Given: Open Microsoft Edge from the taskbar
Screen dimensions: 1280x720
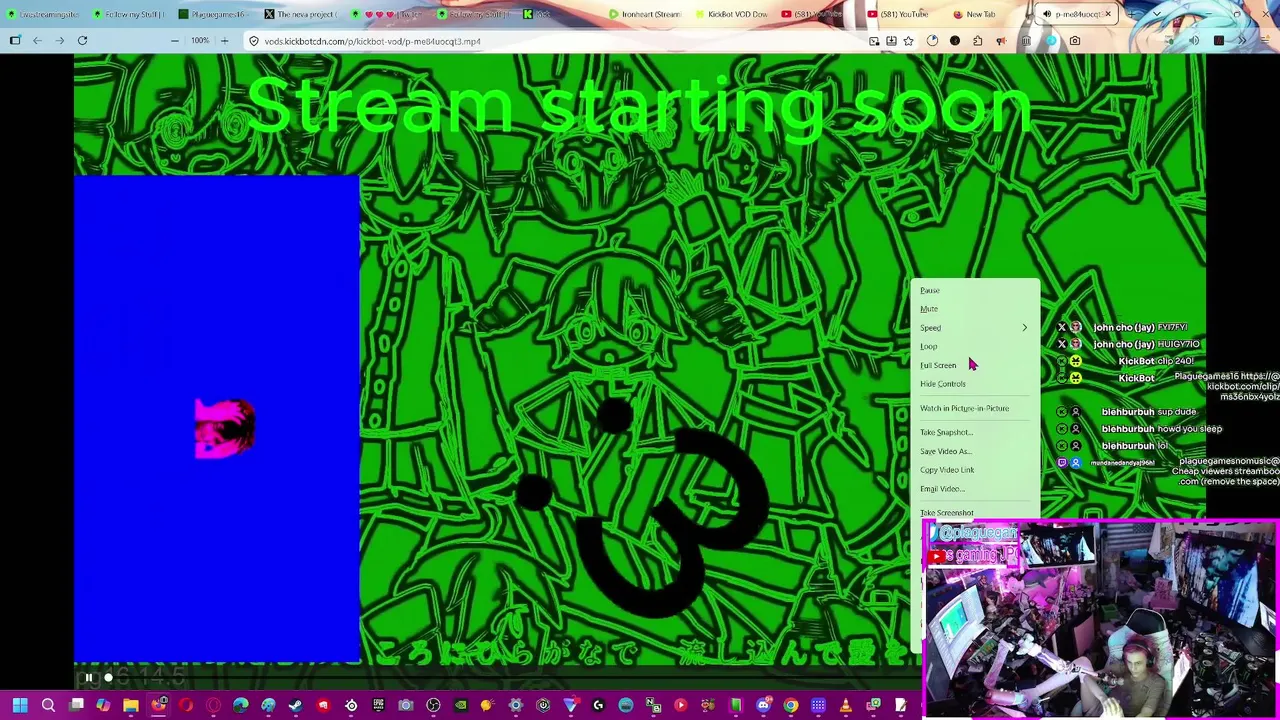Looking at the screenshot, I should coord(240,705).
